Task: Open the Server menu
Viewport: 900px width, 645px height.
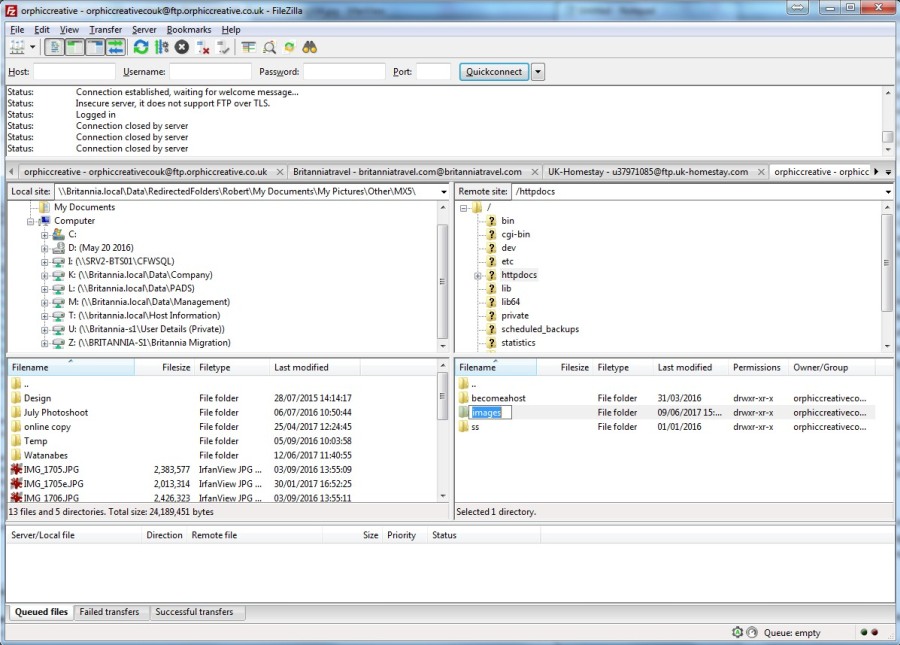Action: click(x=144, y=30)
